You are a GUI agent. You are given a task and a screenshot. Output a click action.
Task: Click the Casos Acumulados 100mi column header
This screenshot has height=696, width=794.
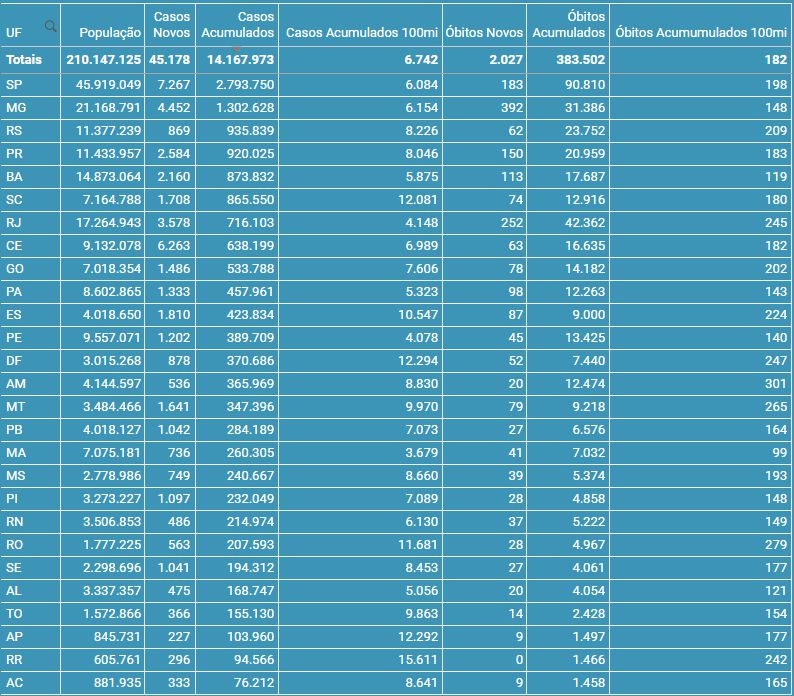click(x=361, y=33)
